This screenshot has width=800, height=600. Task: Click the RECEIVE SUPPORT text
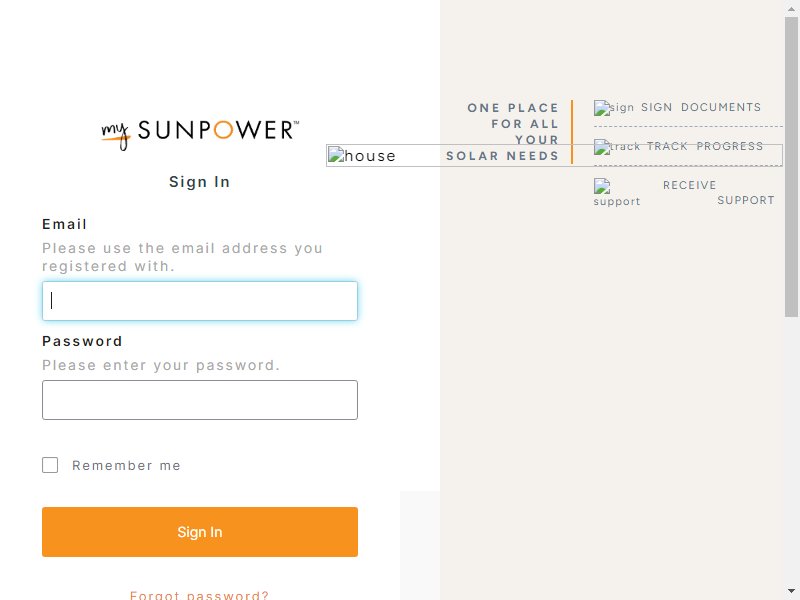pyautogui.click(x=718, y=192)
